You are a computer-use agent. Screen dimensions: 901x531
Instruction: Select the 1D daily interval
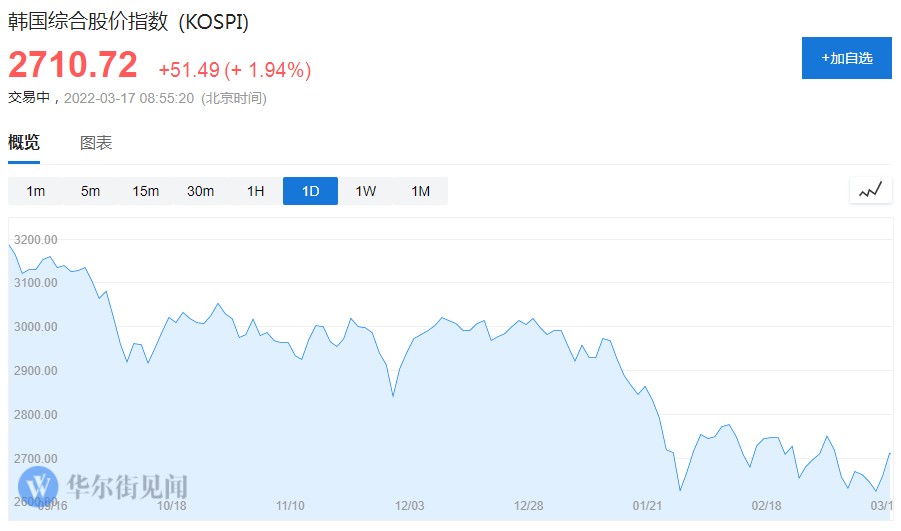[310, 191]
